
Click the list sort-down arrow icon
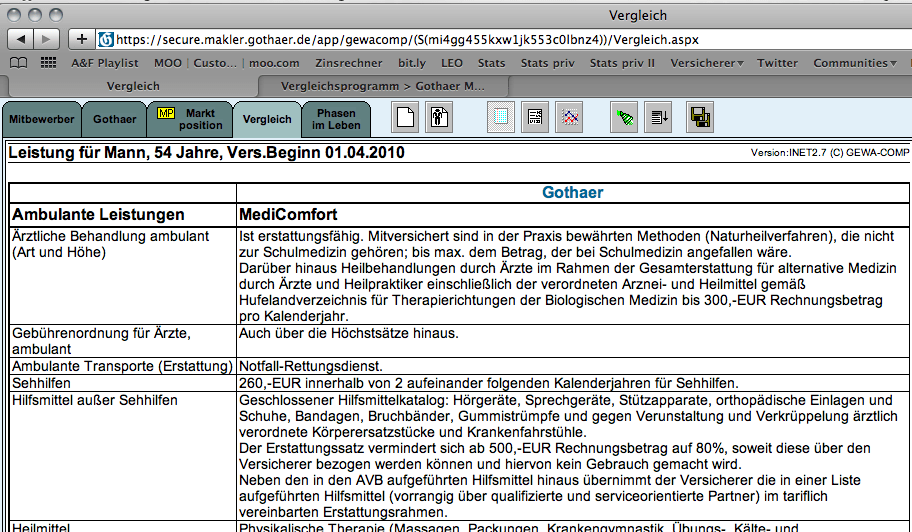(x=658, y=117)
